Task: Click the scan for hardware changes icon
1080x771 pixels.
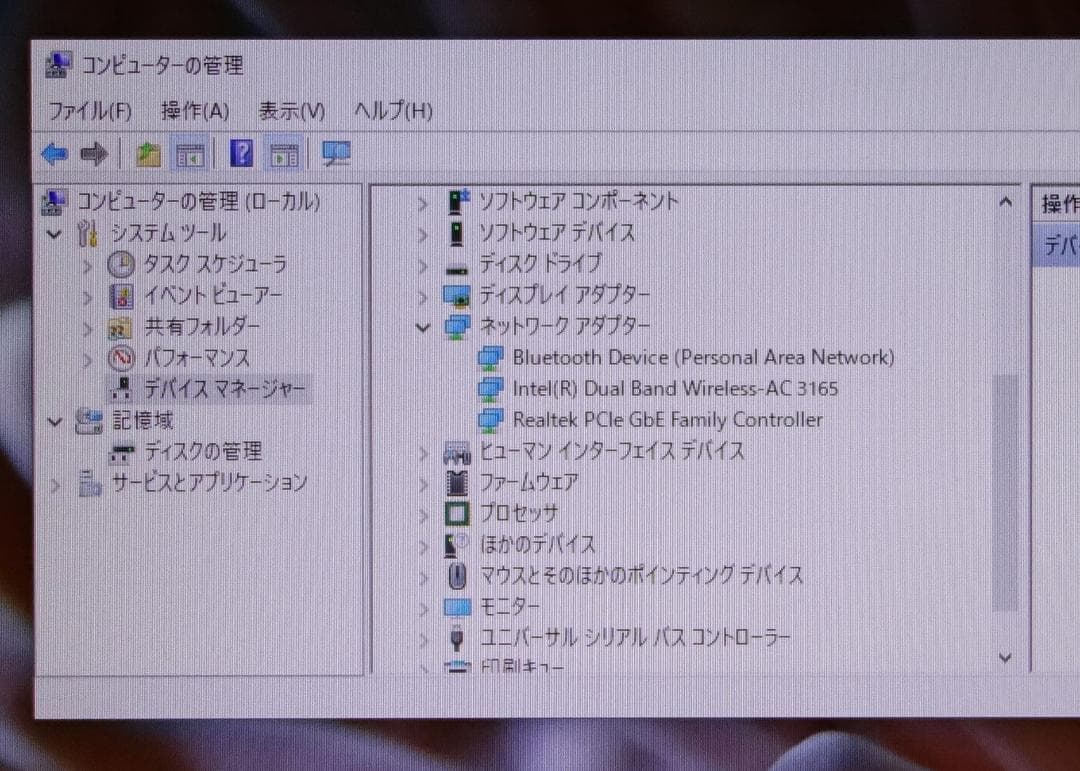Action: pyautogui.click(x=336, y=153)
